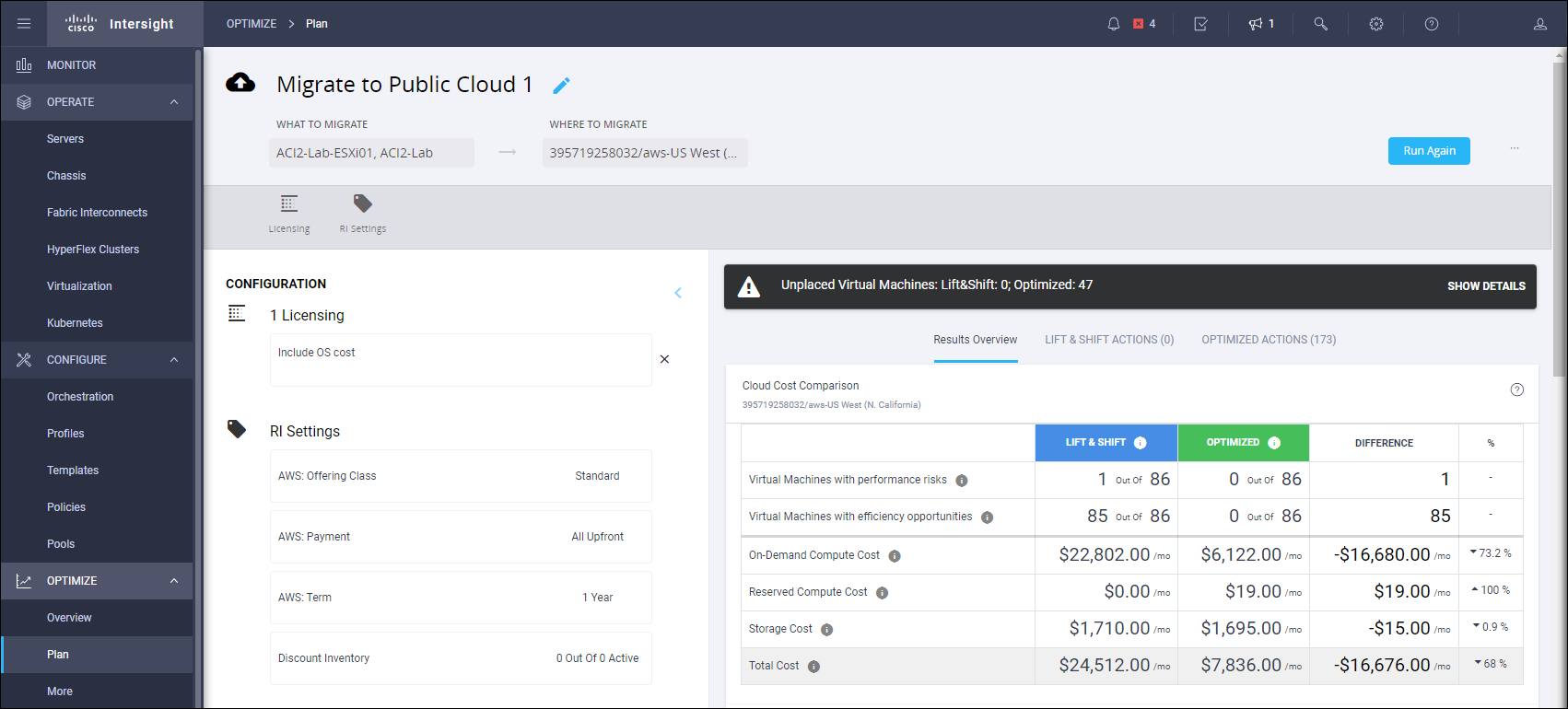The width and height of the screenshot is (1568, 709).
Task: Click the search magnifier icon
Action: coord(1321,24)
